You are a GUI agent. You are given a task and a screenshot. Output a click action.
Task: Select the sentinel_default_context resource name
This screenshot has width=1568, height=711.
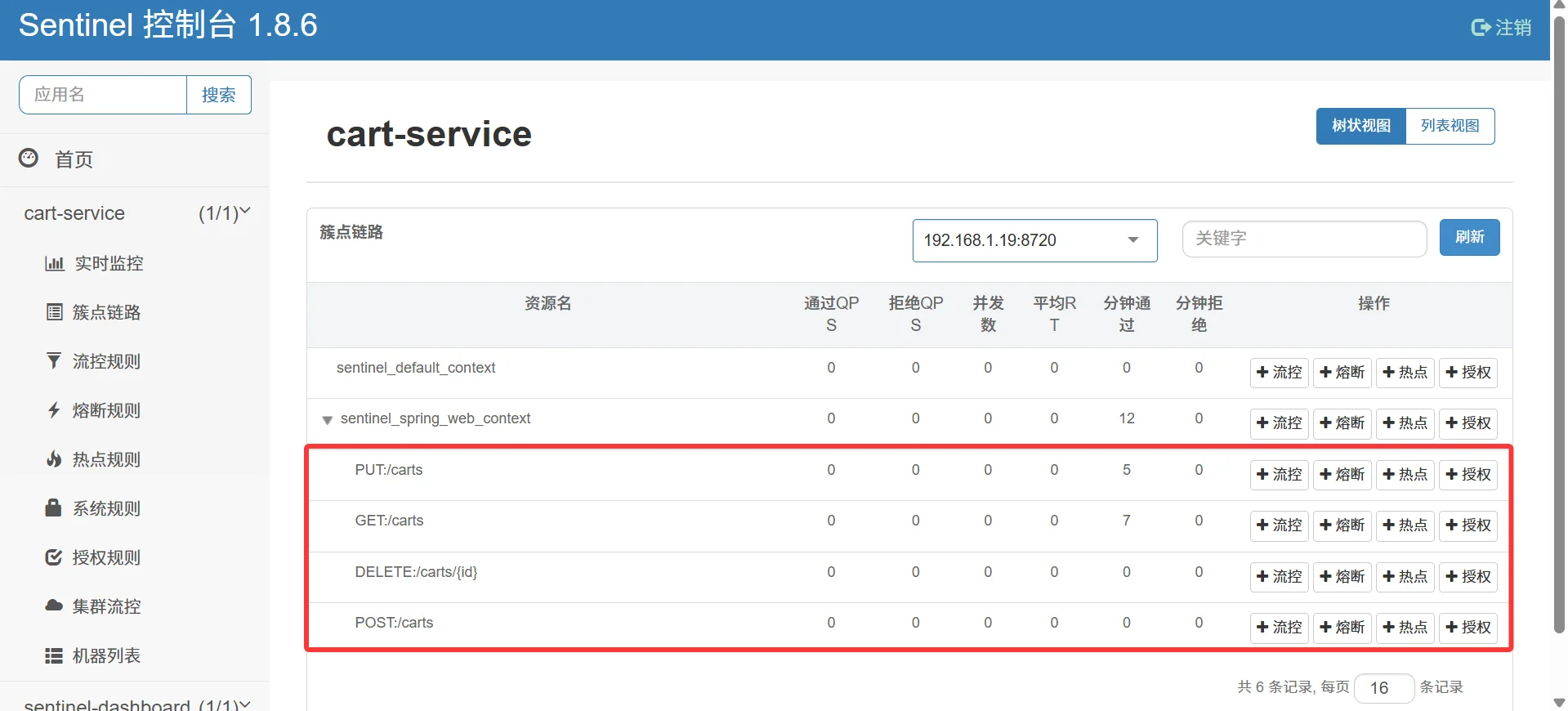[x=416, y=368]
